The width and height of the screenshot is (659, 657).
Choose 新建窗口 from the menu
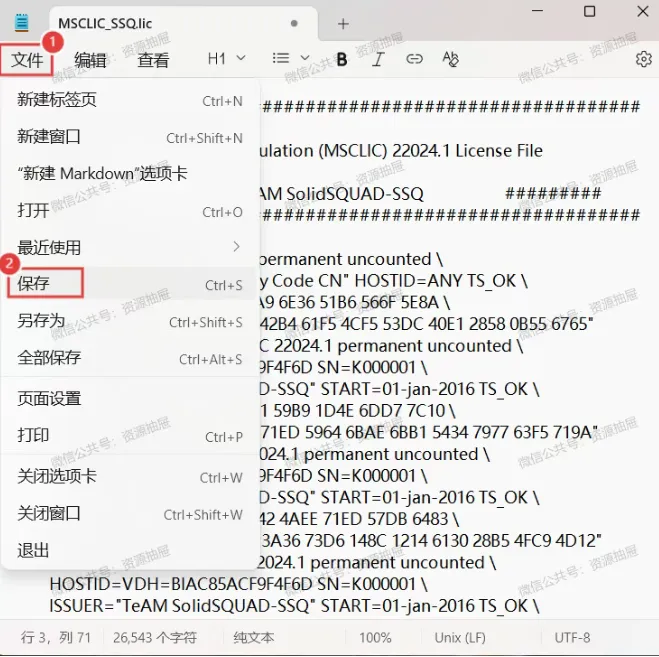129,137
